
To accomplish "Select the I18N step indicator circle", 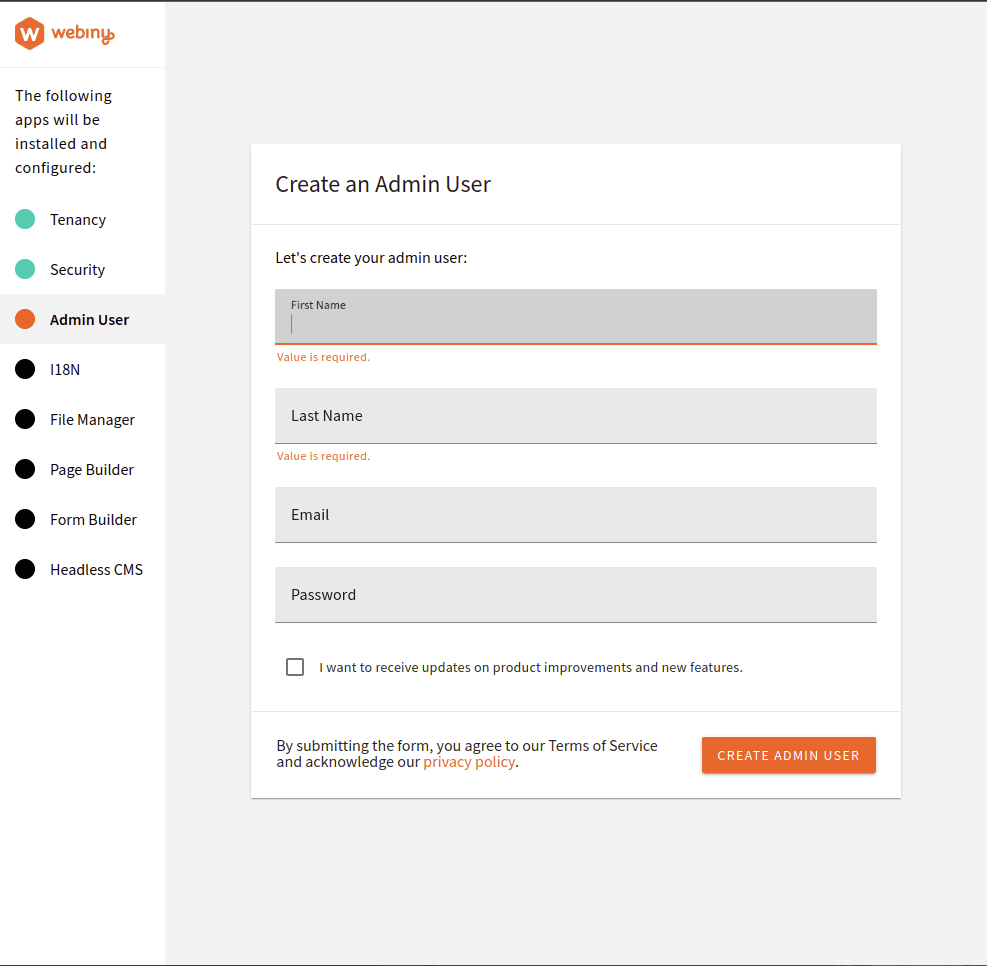I will pos(25,369).
